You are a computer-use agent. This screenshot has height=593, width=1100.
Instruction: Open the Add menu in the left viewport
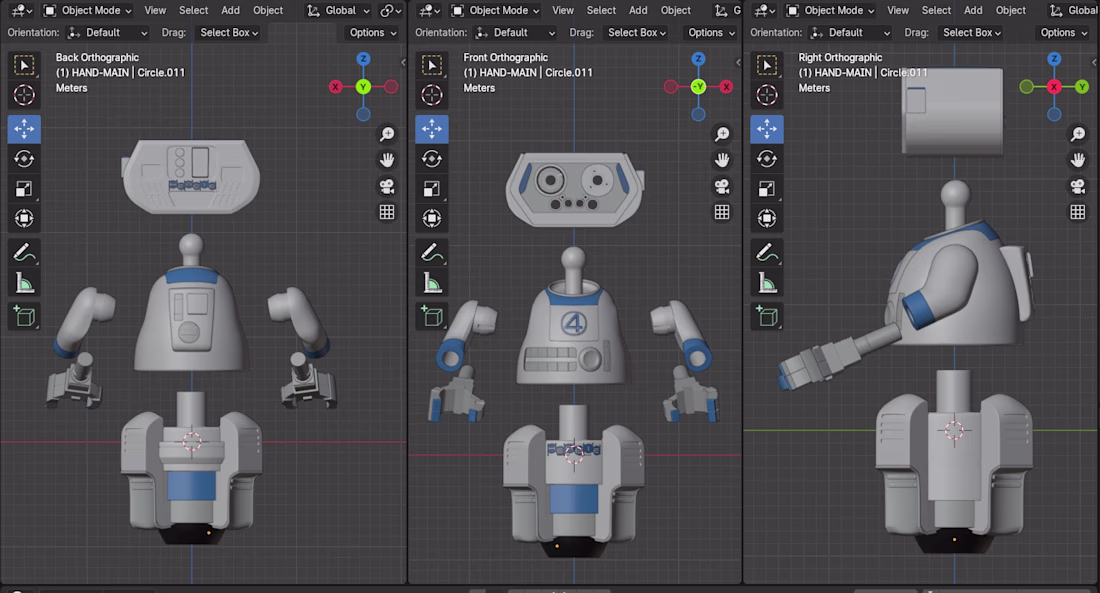click(230, 11)
